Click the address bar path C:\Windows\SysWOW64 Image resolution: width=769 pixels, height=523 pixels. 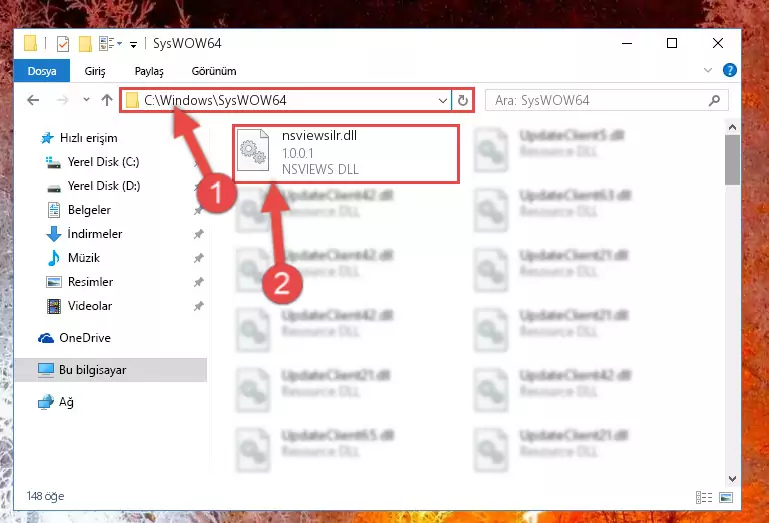click(x=215, y=101)
